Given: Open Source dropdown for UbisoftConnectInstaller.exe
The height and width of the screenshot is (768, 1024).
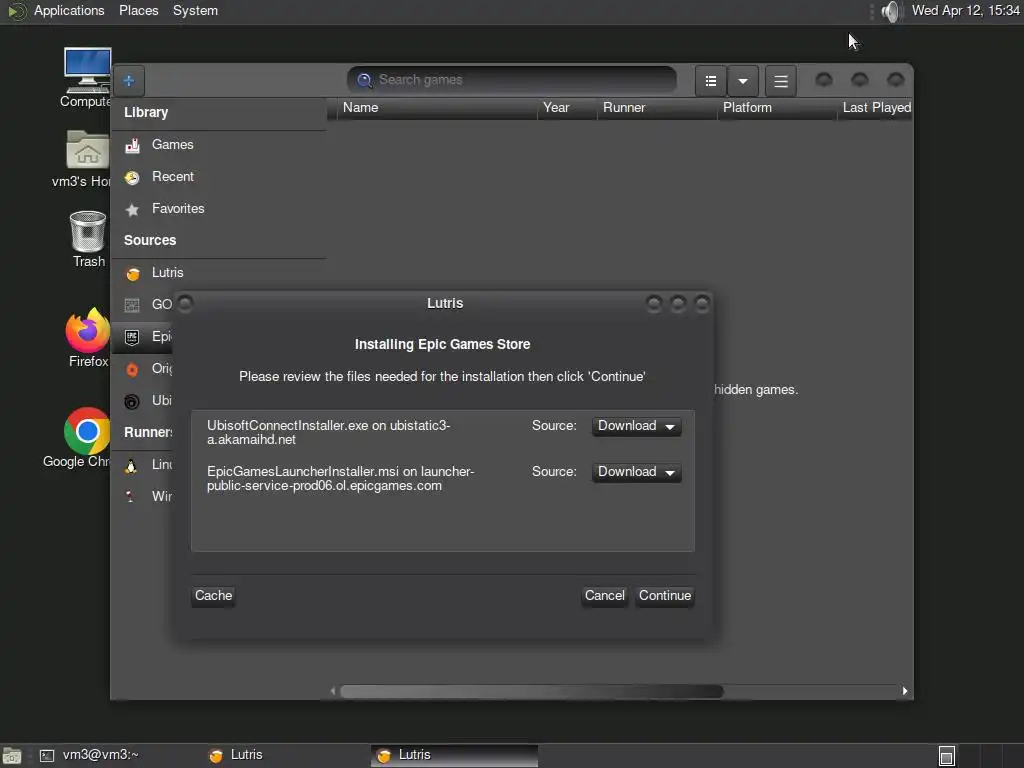Looking at the screenshot, I should click(x=636, y=426).
